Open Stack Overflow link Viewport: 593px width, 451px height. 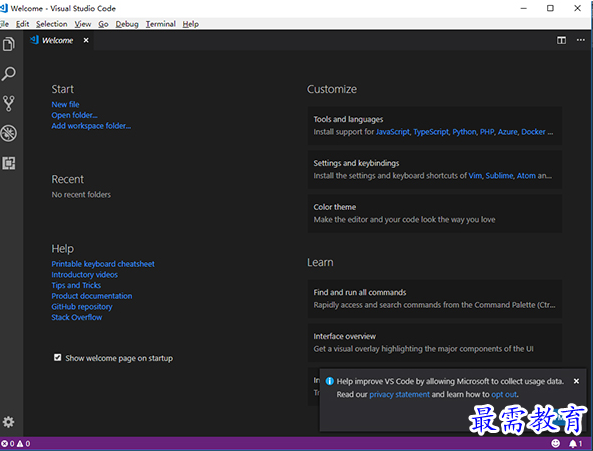[x=77, y=317]
